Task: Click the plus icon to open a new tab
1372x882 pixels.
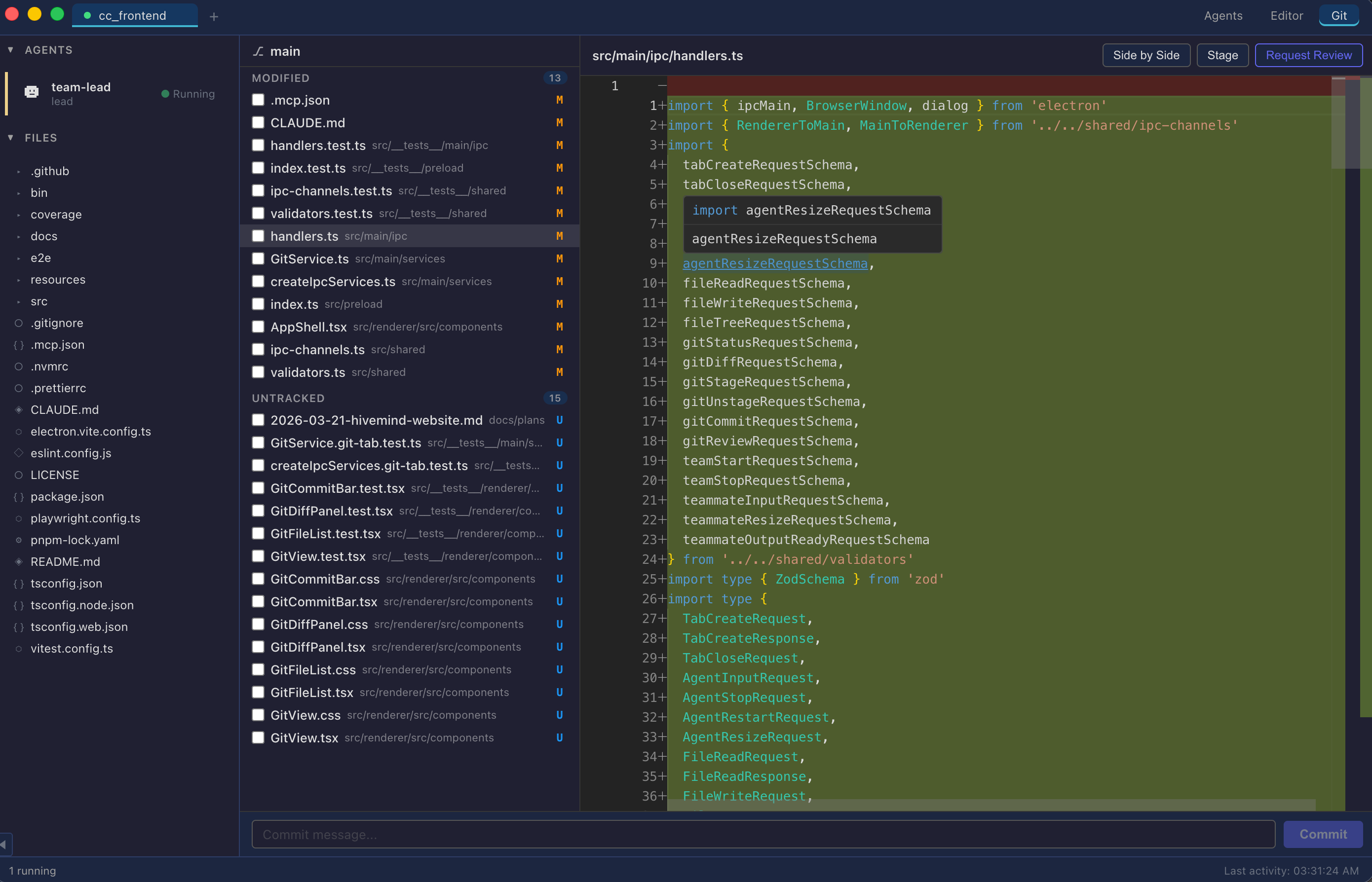Action: [215, 16]
